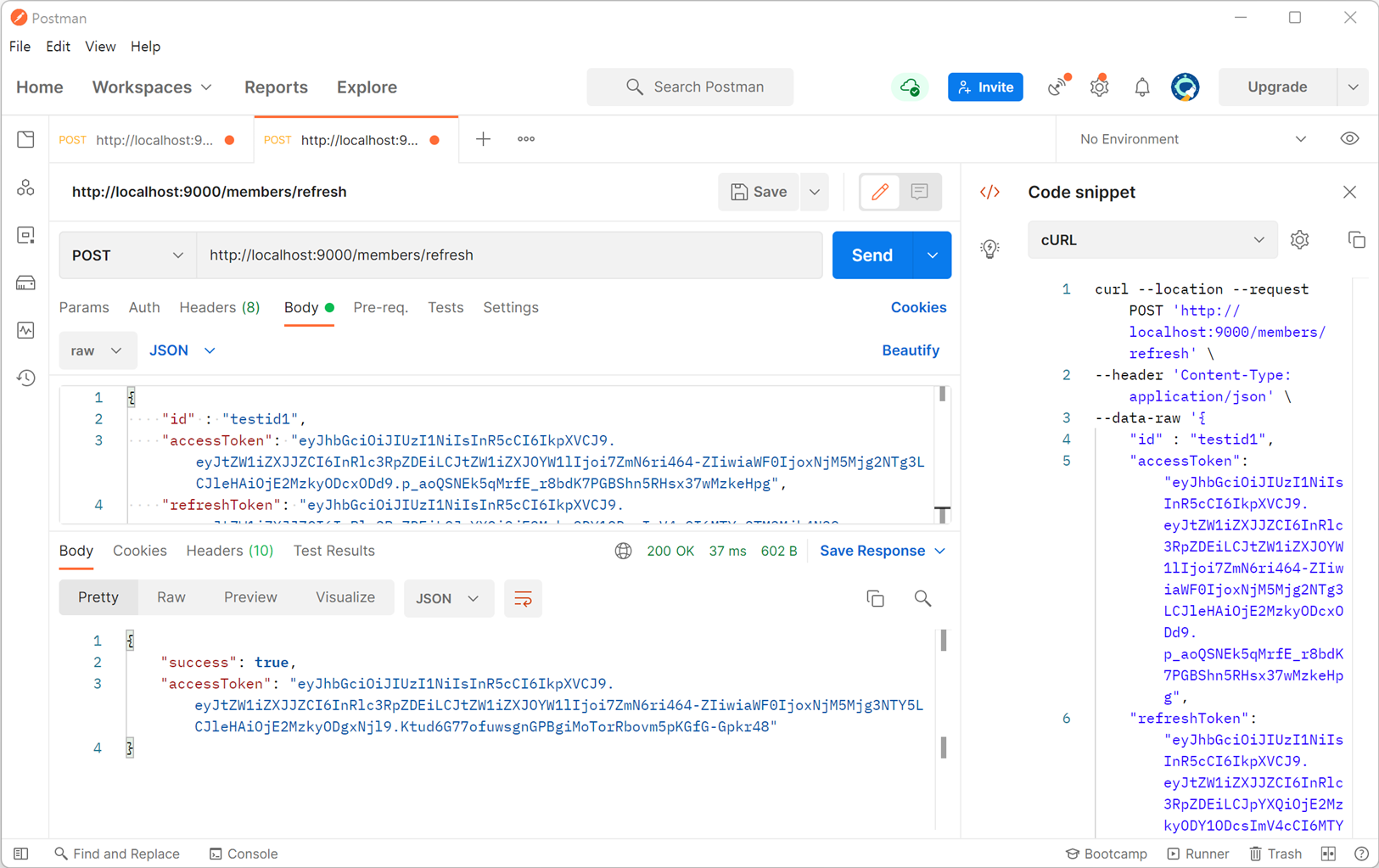This screenshot has height=868, width=1379.
Task: Open the comments icon
Action: (x=920, y=192)
